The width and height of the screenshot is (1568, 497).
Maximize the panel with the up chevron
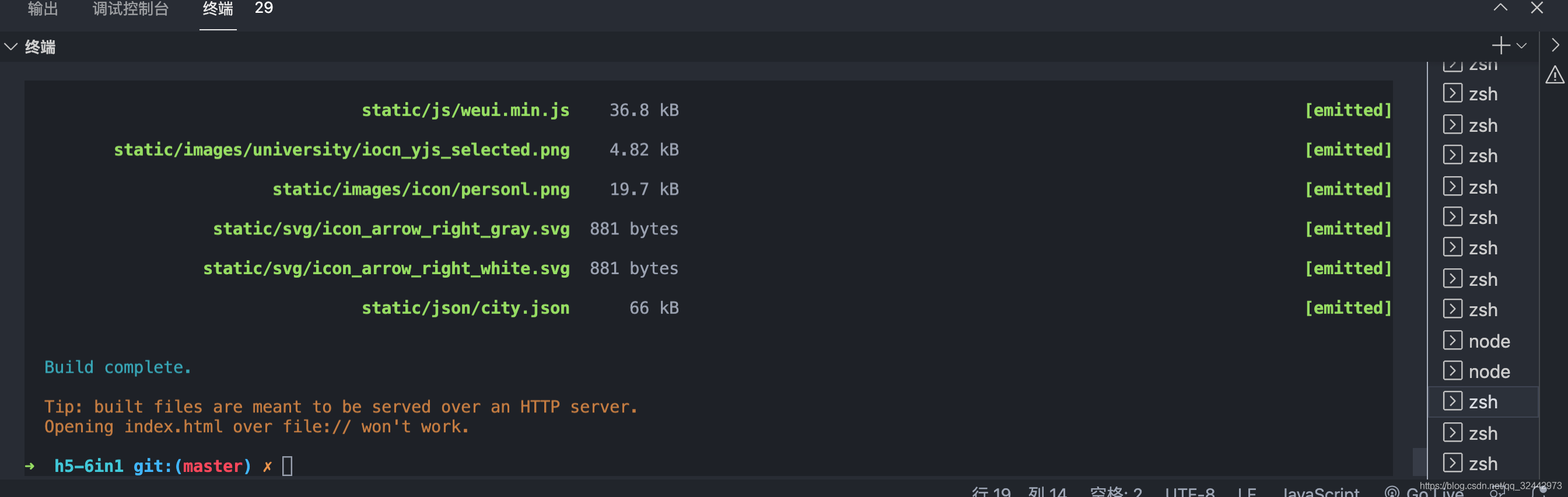point(1500,8)
